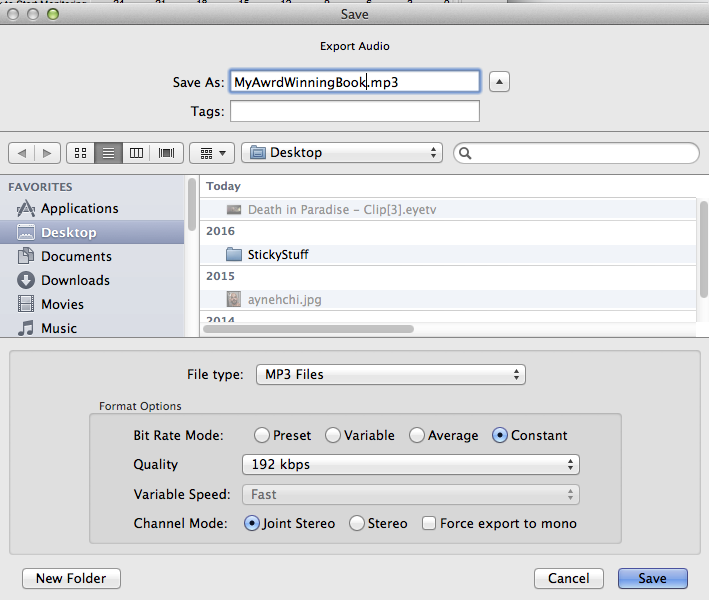Screen dimensions: 709x600
Task: Click the Tags input field
Action: (354, 111)
